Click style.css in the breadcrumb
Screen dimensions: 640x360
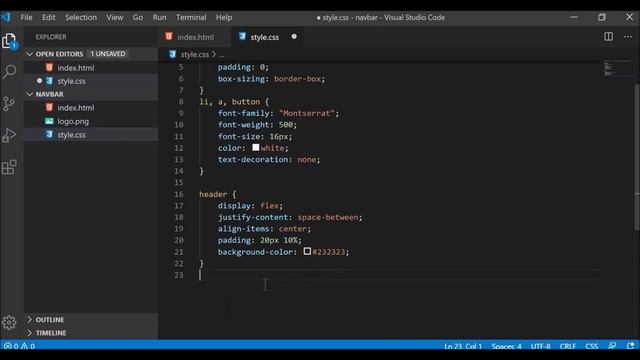(195, 54)
